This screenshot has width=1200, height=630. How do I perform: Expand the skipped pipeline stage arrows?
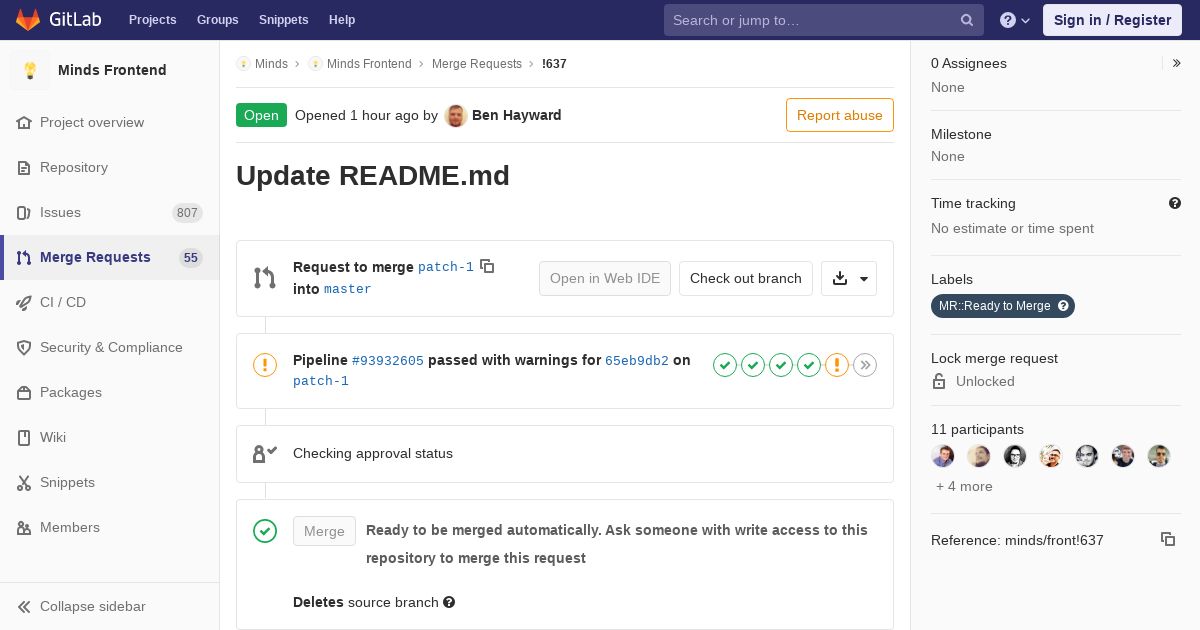pyautogui.click(x=865, y=365)
